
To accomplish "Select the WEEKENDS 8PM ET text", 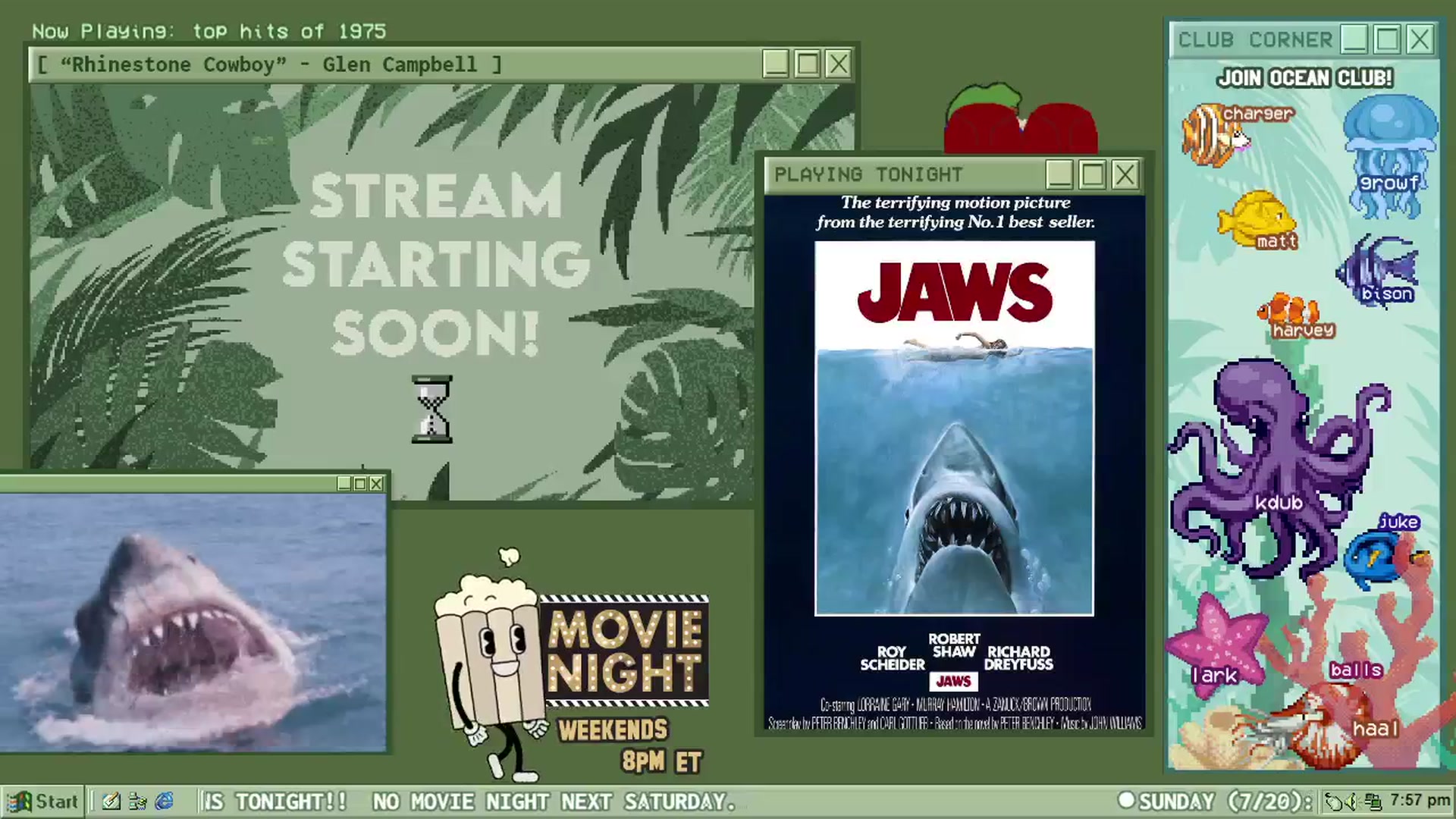I will click(629, 745).
